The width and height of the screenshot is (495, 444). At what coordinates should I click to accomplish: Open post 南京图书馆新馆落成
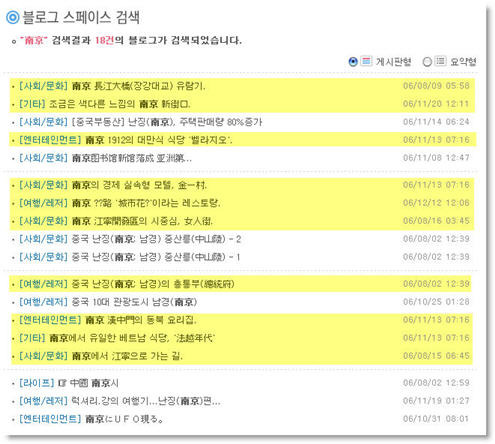132,158
